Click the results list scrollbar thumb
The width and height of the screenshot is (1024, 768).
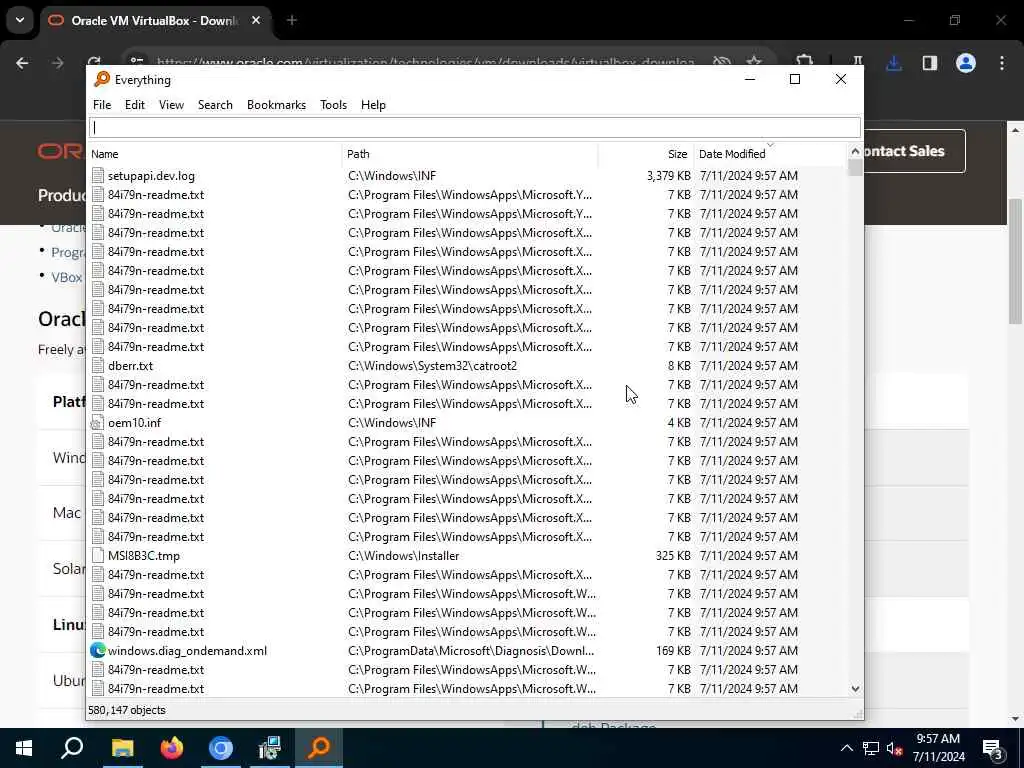(x=855, y=167)
